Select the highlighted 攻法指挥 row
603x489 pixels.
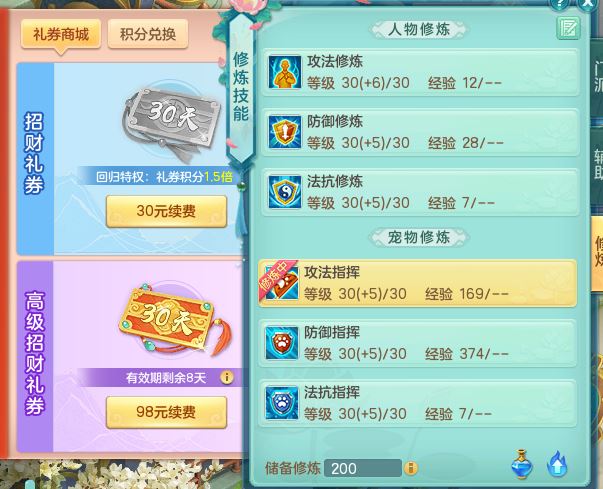[418, 283]
